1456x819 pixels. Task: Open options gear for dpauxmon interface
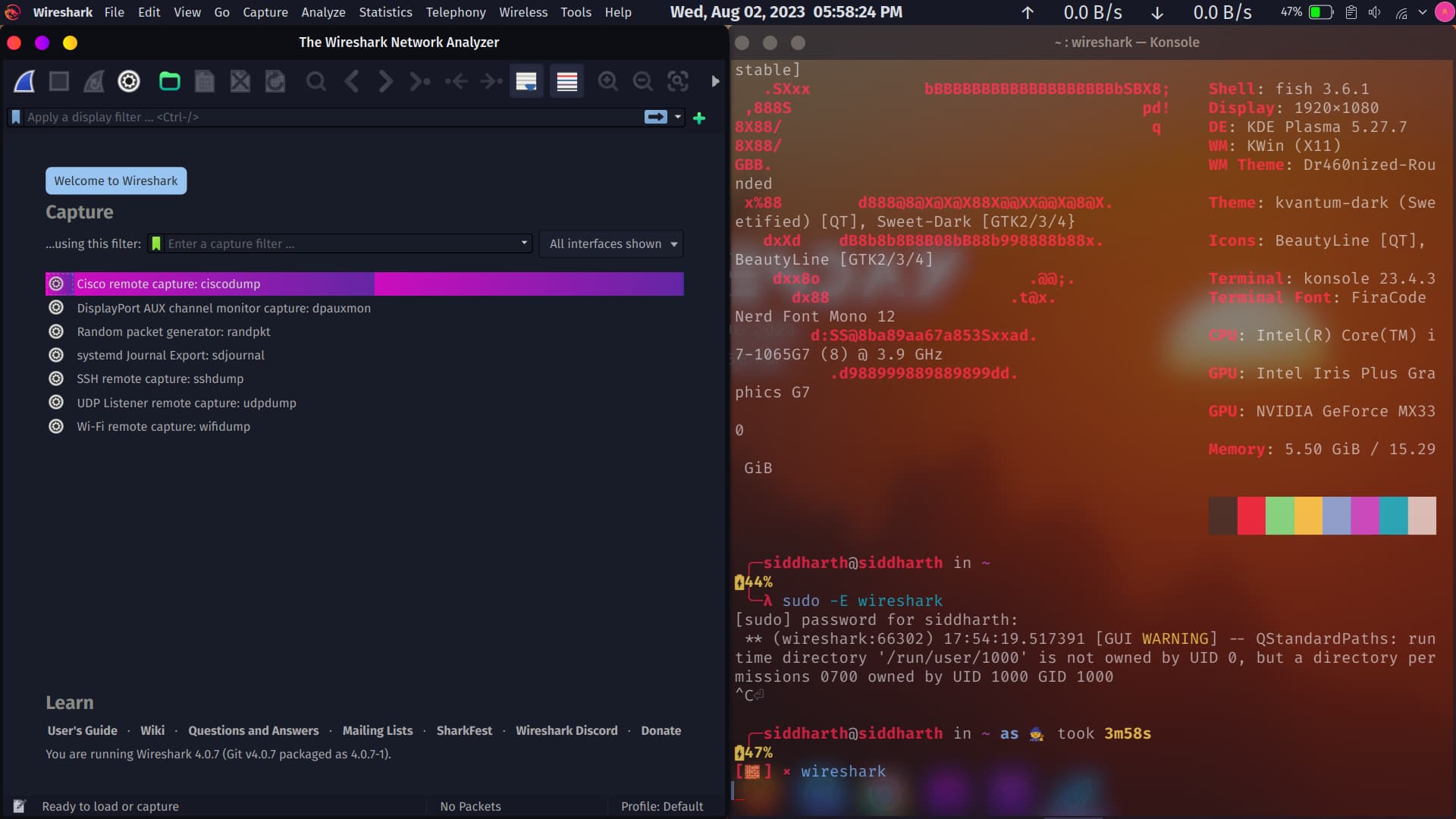56,308
